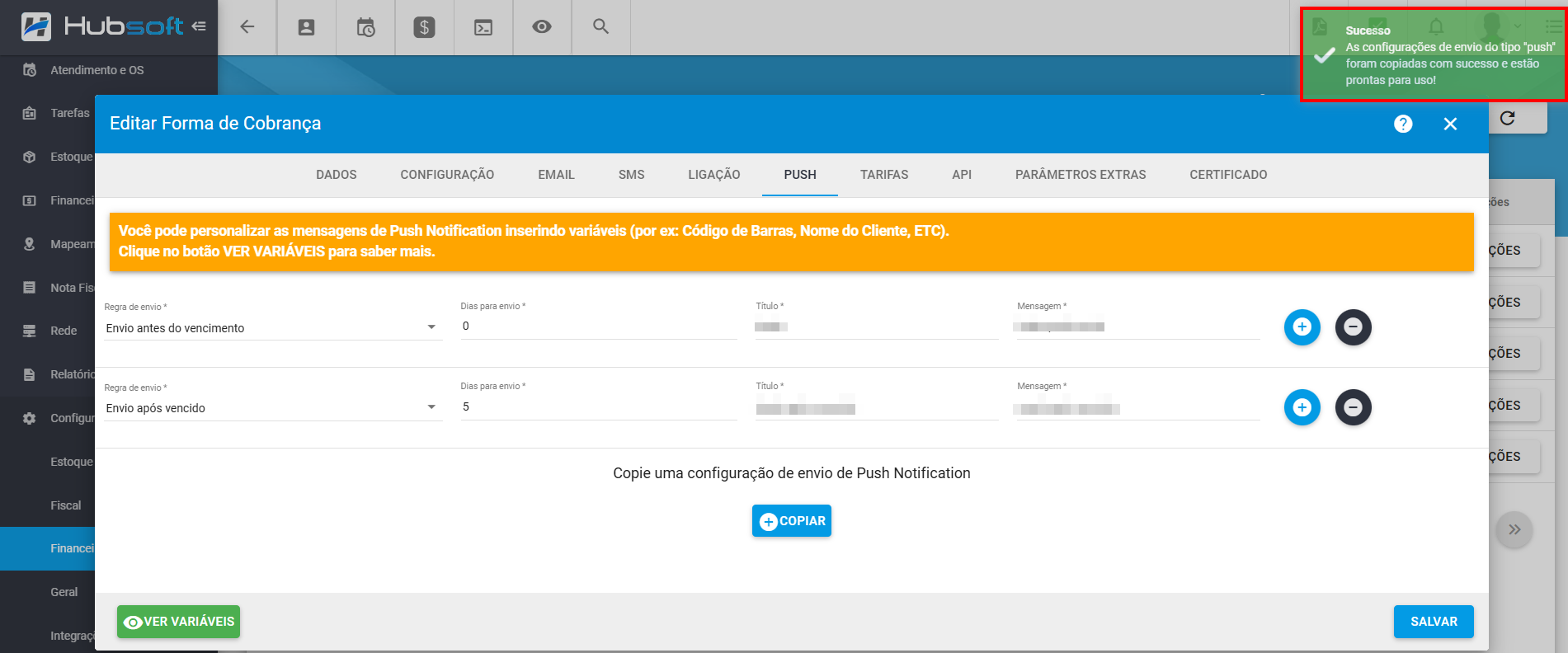Collapse the sidebar using the arrow icon
This screenshot has height=653, width=1568.
199,26
